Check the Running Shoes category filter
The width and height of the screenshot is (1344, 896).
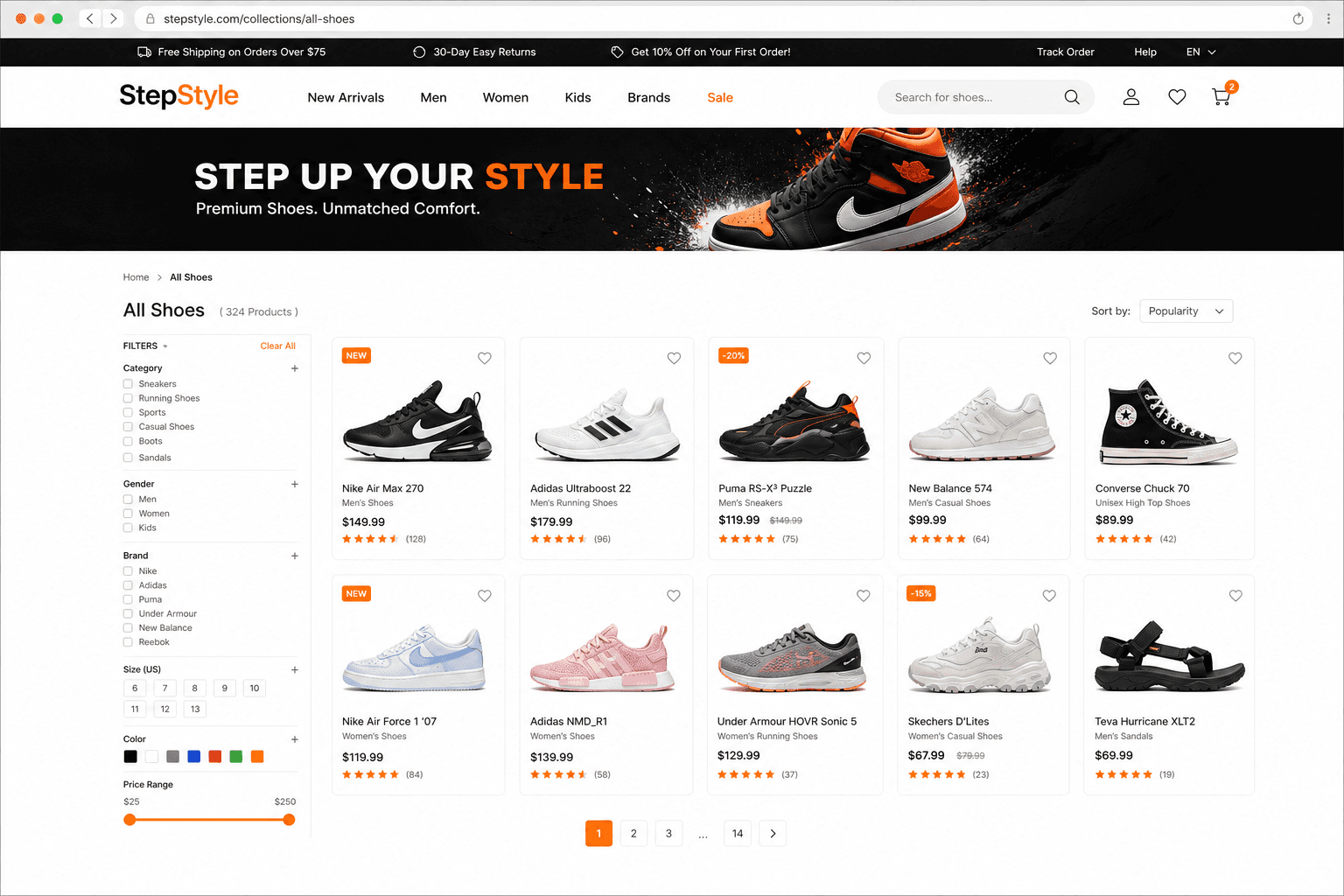coord(128,398)
